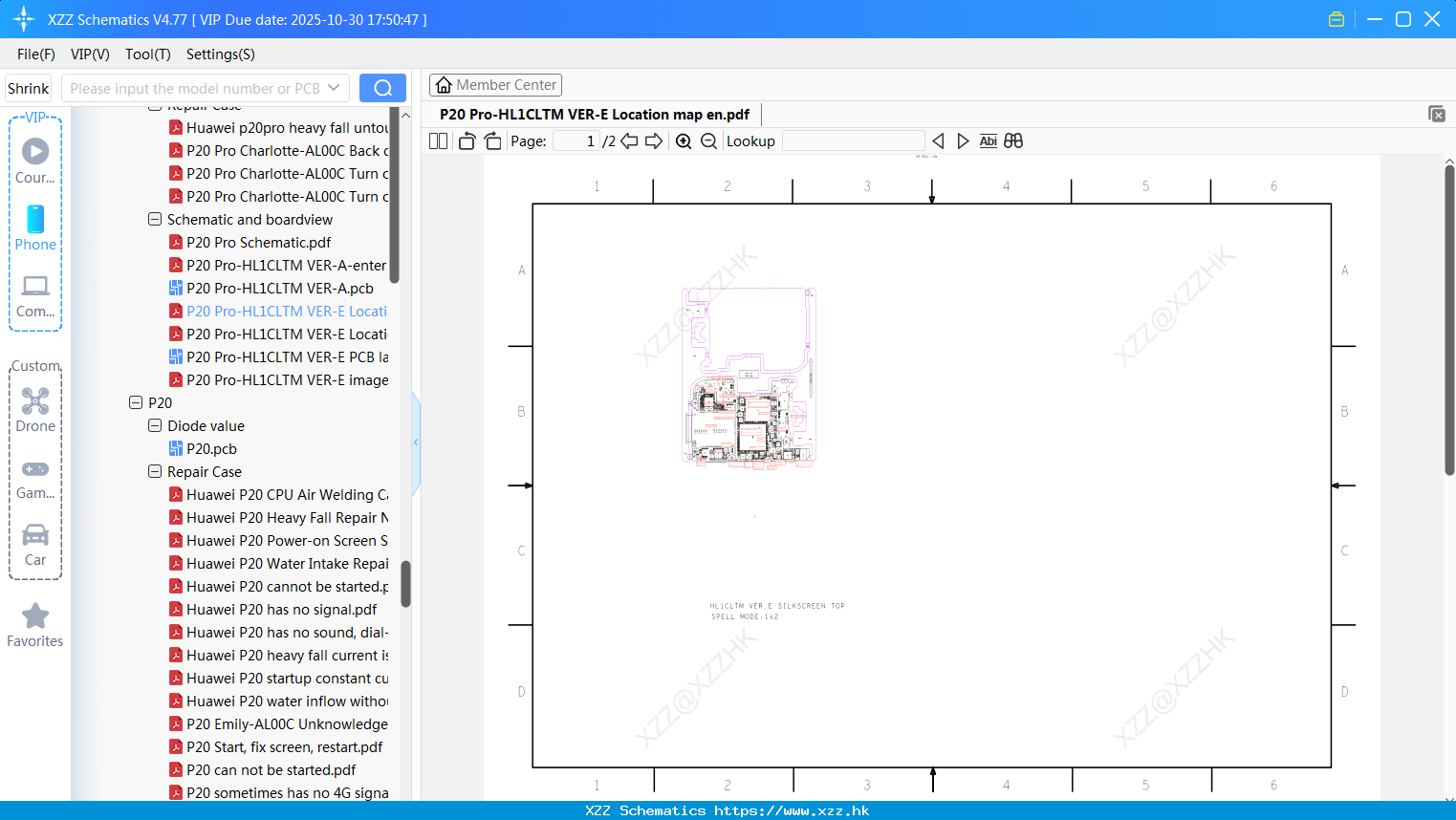The width and height of the screenshot is (1456, 820).
Task: Collapse the left panel splitter handle
Action: click(416, 442)
